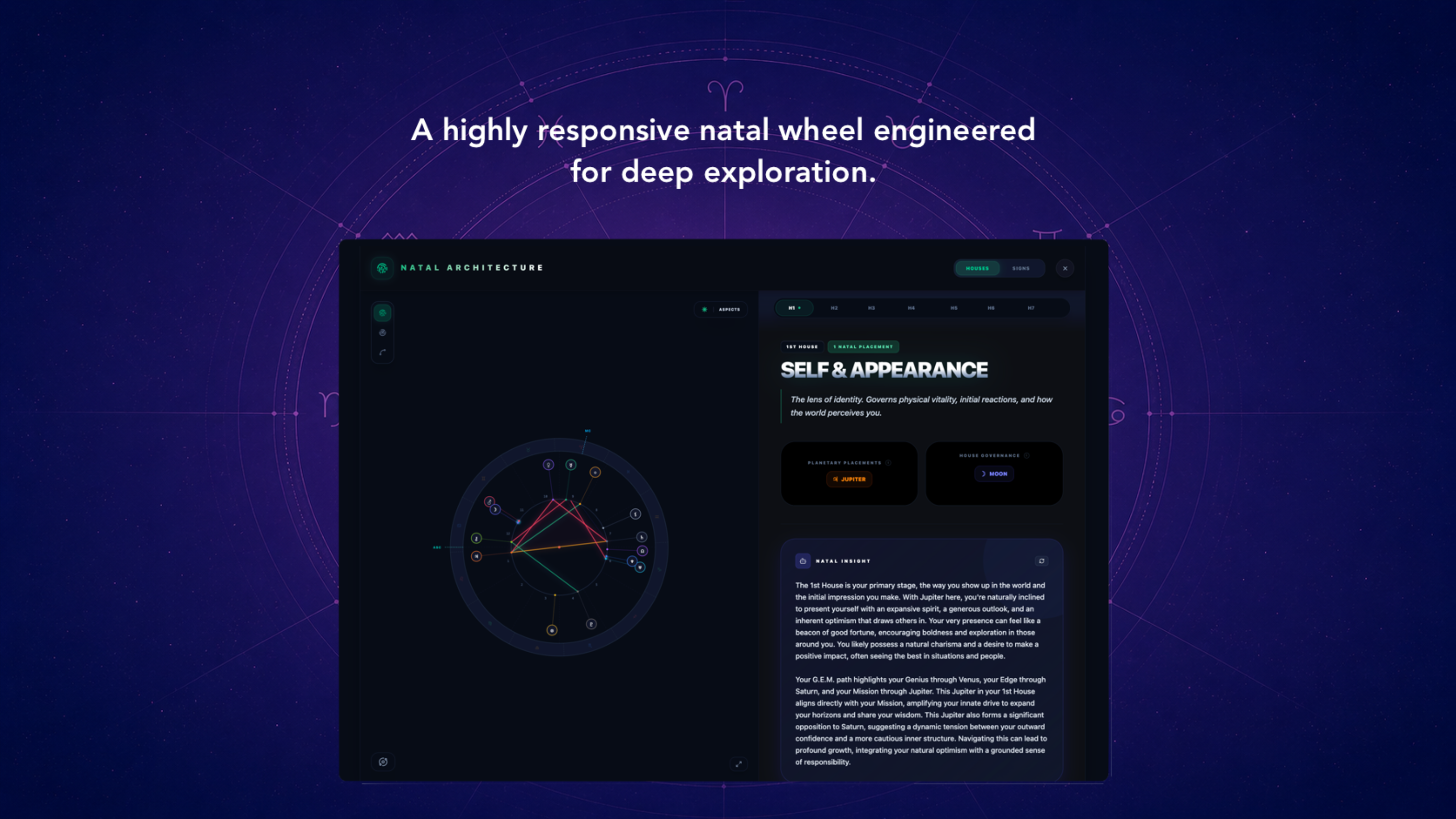Select the orange-ringed Jupiter marker near ASC
The image size is (1456, 819).
477,556
